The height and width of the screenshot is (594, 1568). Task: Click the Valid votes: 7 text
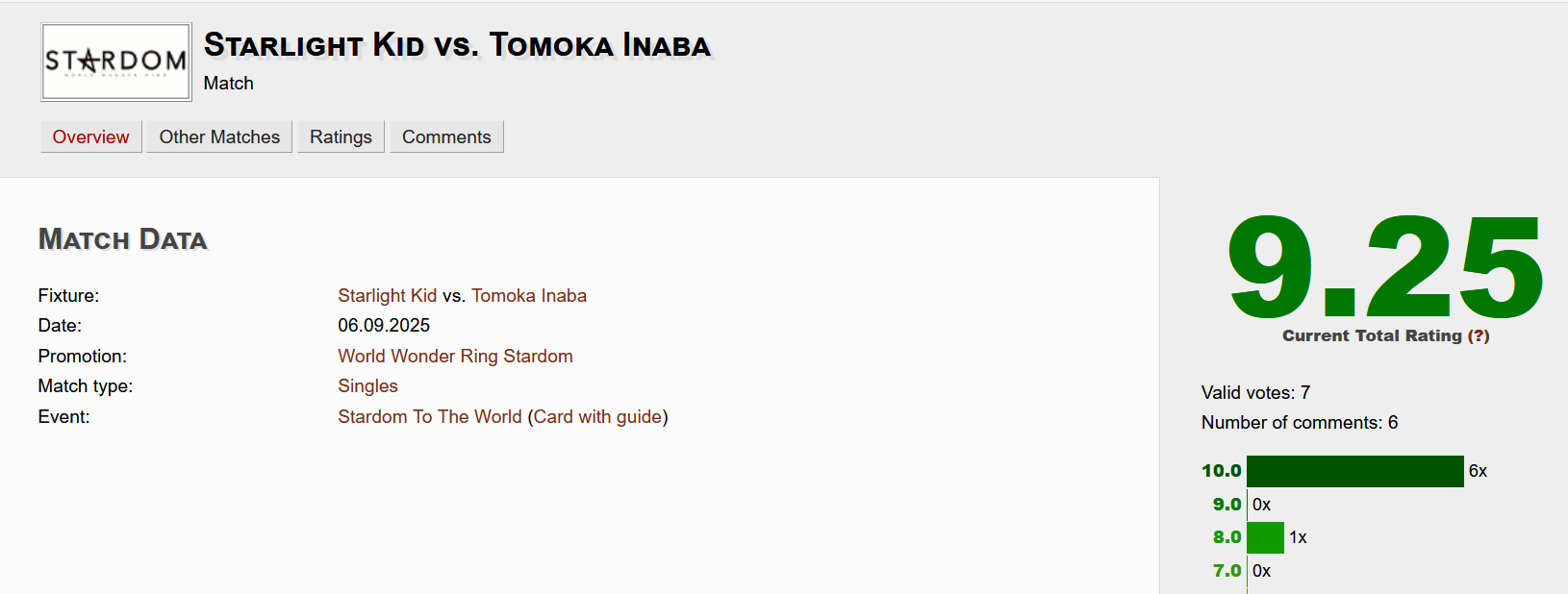tap(1255, 392)
